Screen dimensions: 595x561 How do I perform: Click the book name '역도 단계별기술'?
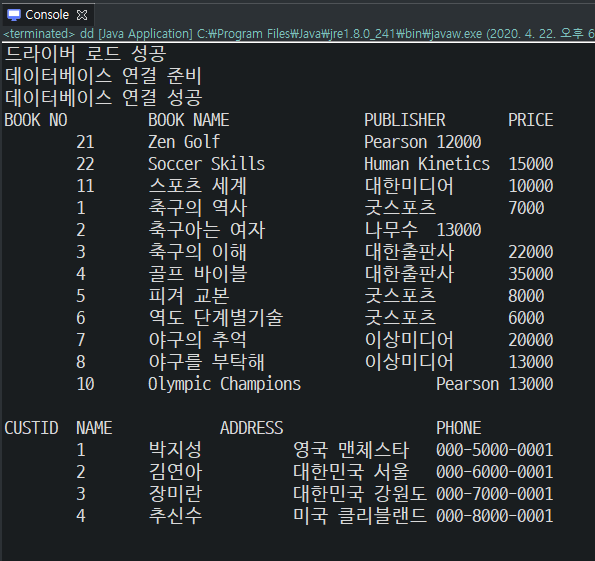point(216,318)
